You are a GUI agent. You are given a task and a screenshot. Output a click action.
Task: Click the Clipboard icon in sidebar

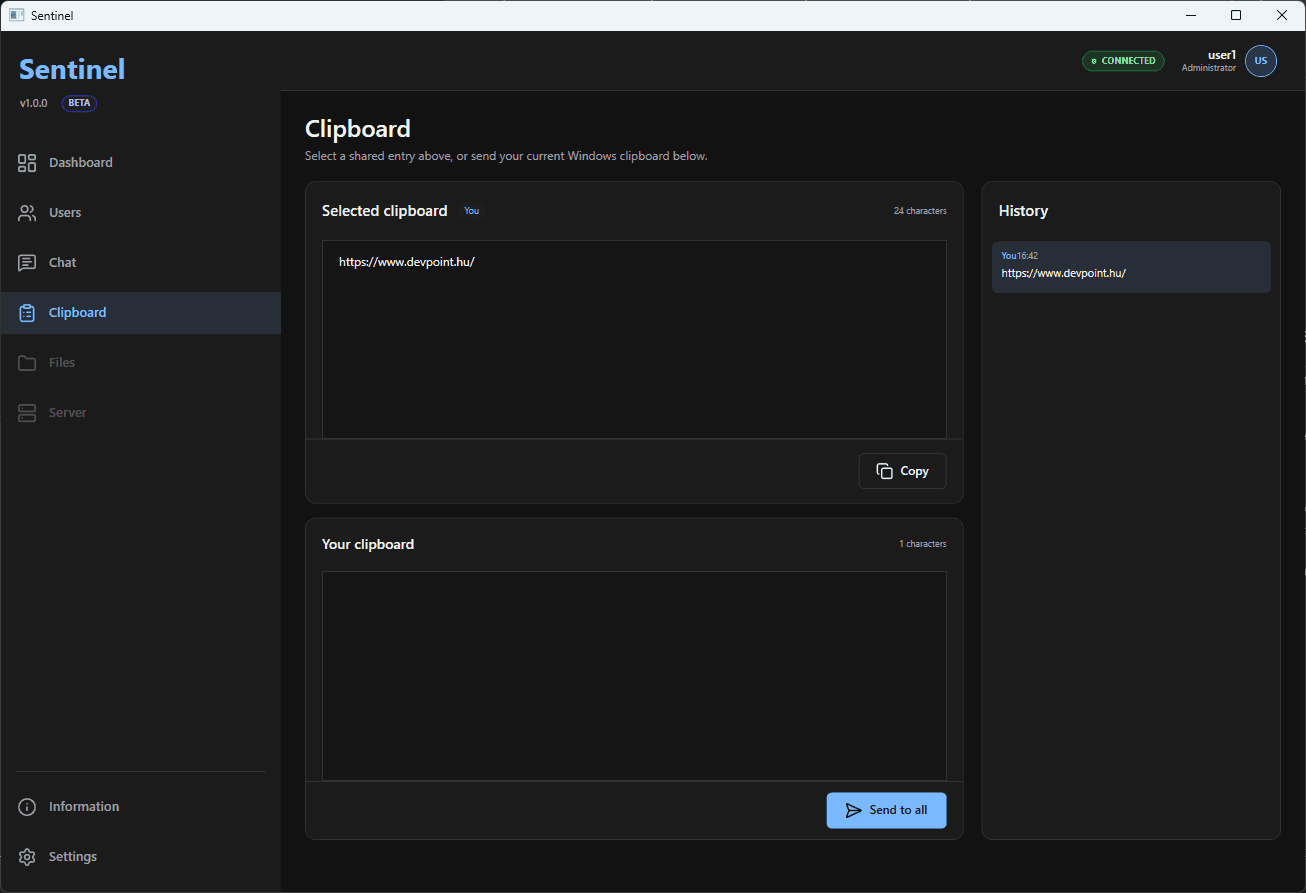[27, 313]
